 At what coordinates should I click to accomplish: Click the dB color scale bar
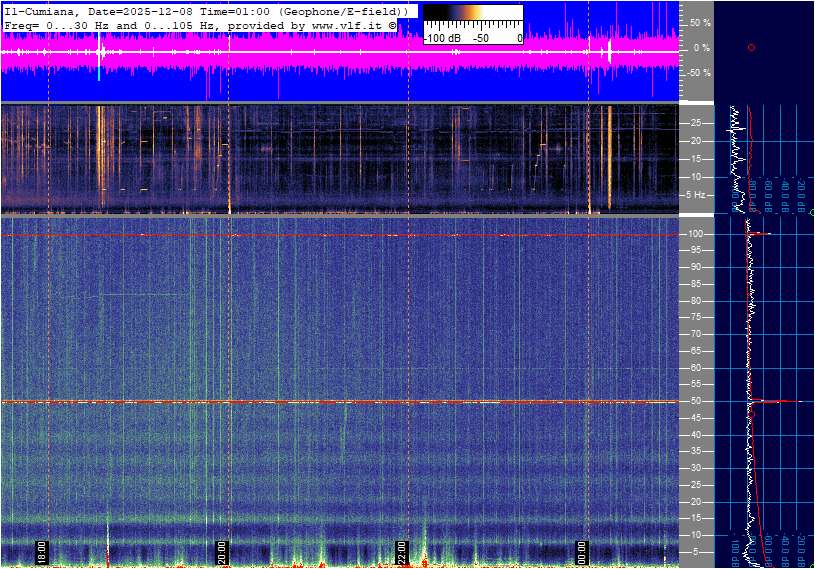coord(473,15)
